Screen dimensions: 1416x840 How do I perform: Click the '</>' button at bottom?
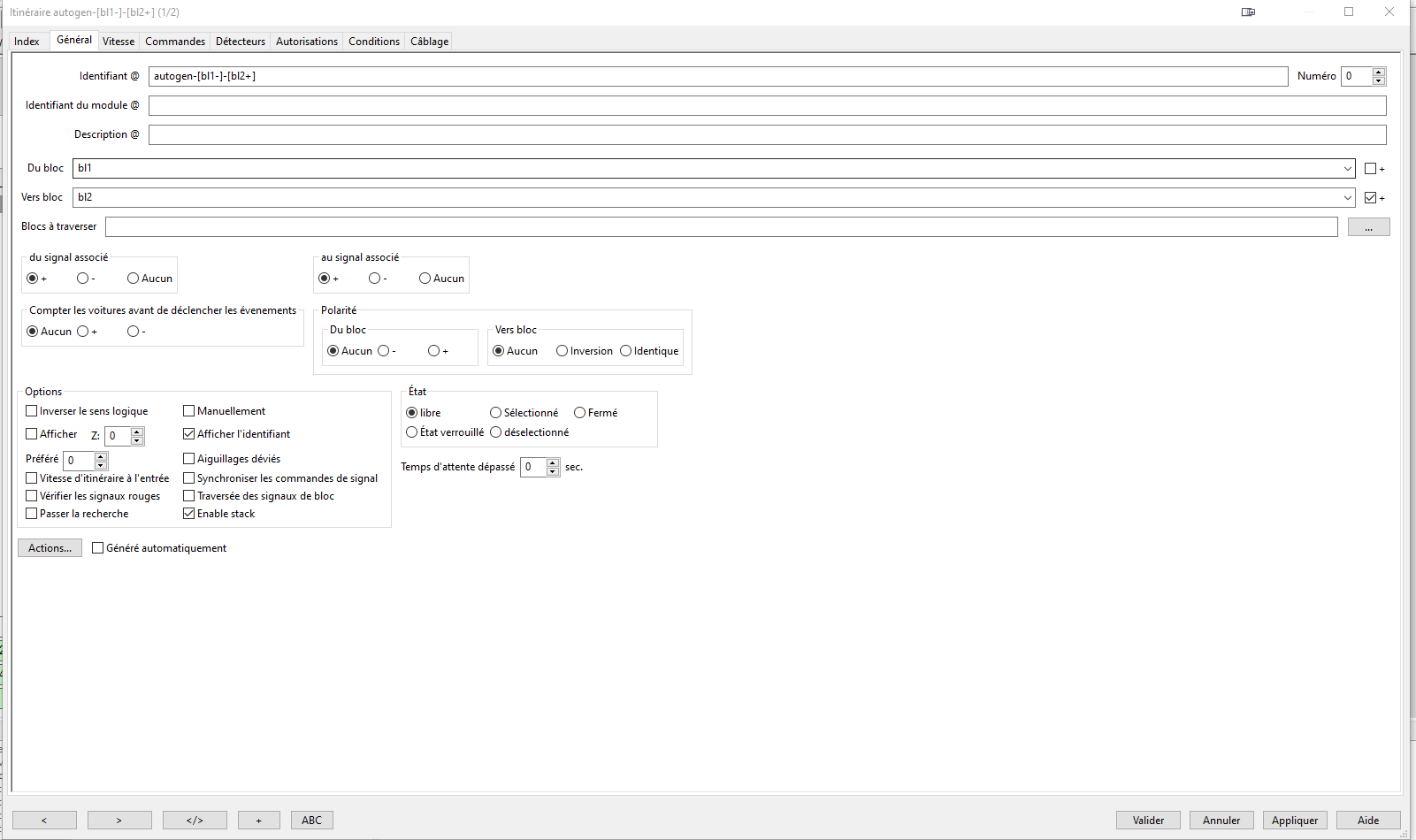coord(195,821)
